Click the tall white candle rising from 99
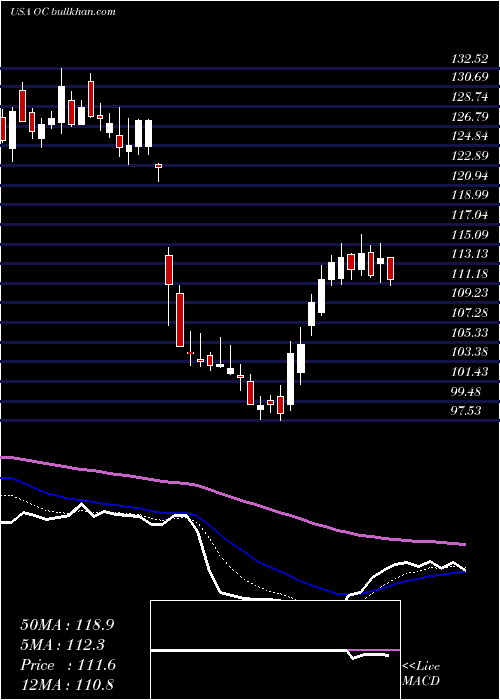 [x=291, y=379]
